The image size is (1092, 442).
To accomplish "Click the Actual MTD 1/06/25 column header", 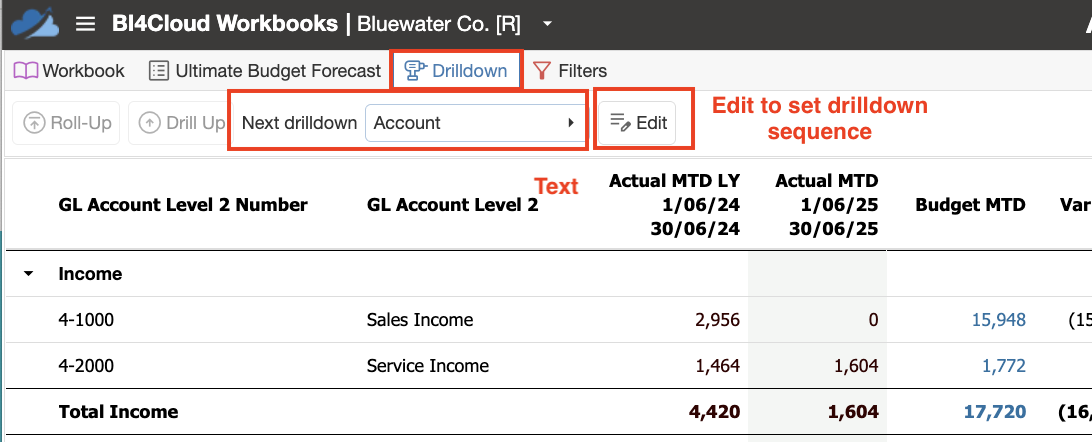I will tap(826, 205).
